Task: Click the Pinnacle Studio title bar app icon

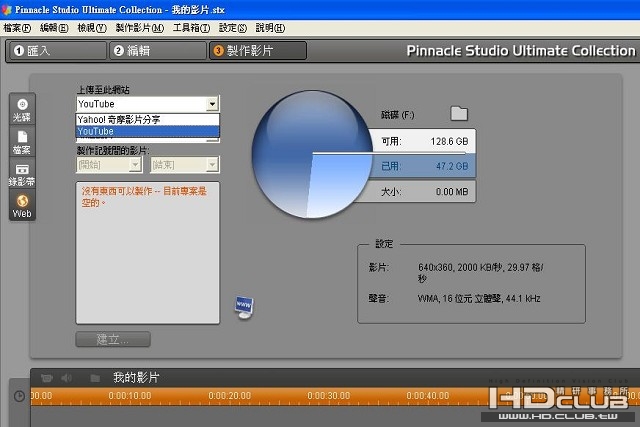Action: tap(7, 9)
